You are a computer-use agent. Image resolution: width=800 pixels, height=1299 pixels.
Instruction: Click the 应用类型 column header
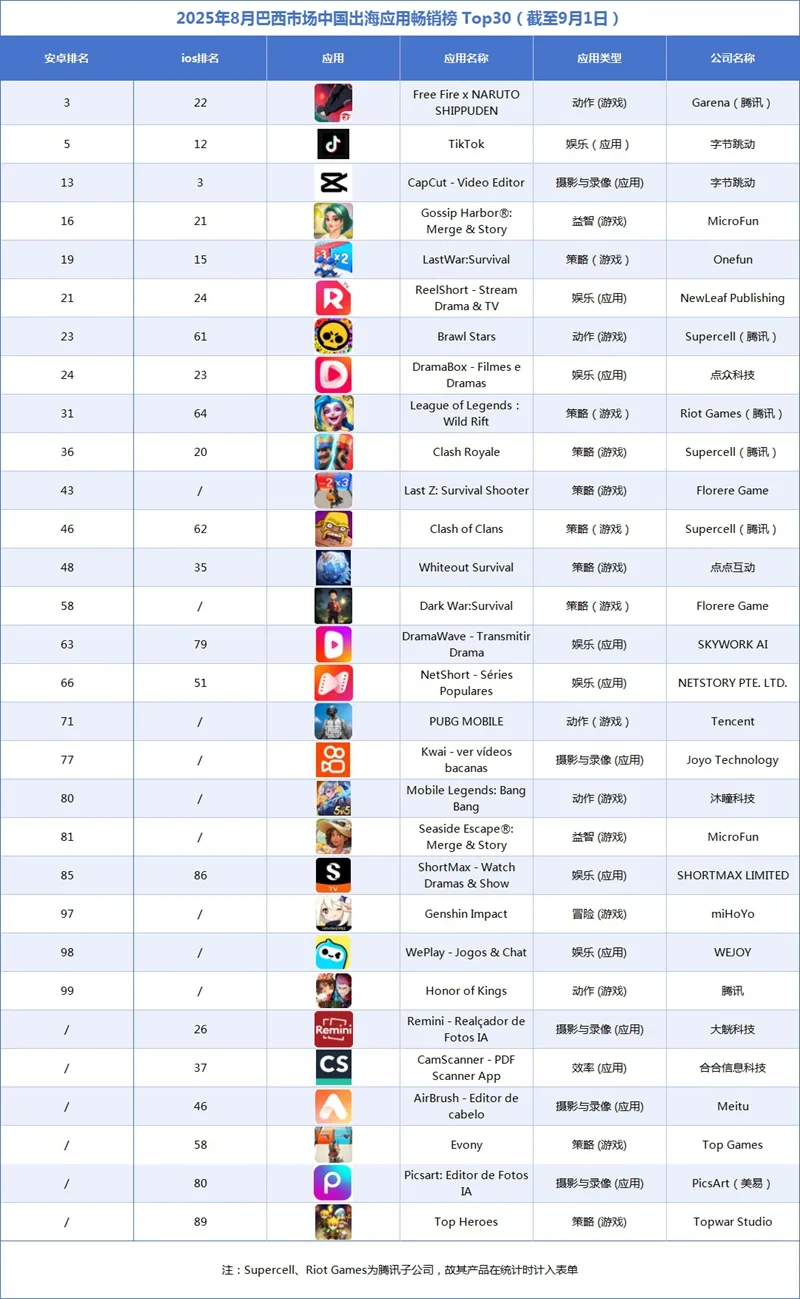coord(599,58)
